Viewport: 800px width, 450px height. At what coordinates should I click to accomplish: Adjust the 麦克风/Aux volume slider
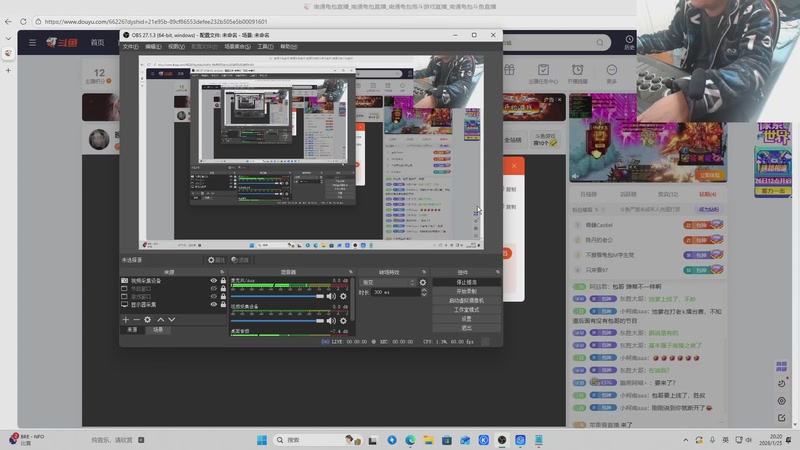point(277,296)
